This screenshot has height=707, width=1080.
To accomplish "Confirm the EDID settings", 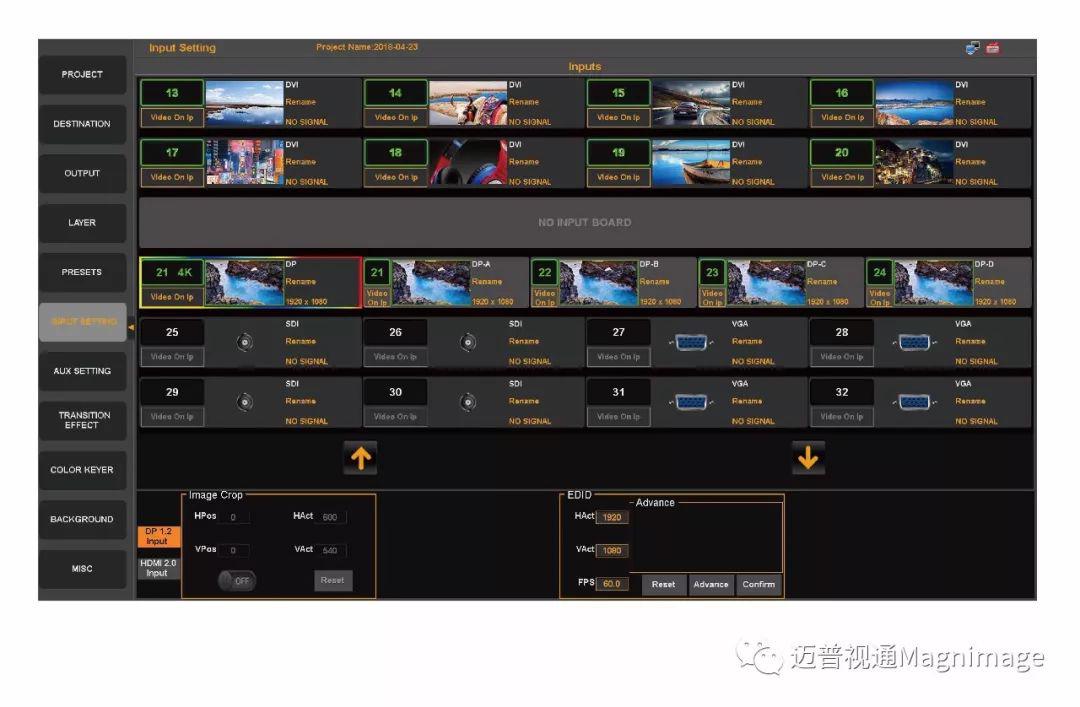I will (x=758, y=585).
